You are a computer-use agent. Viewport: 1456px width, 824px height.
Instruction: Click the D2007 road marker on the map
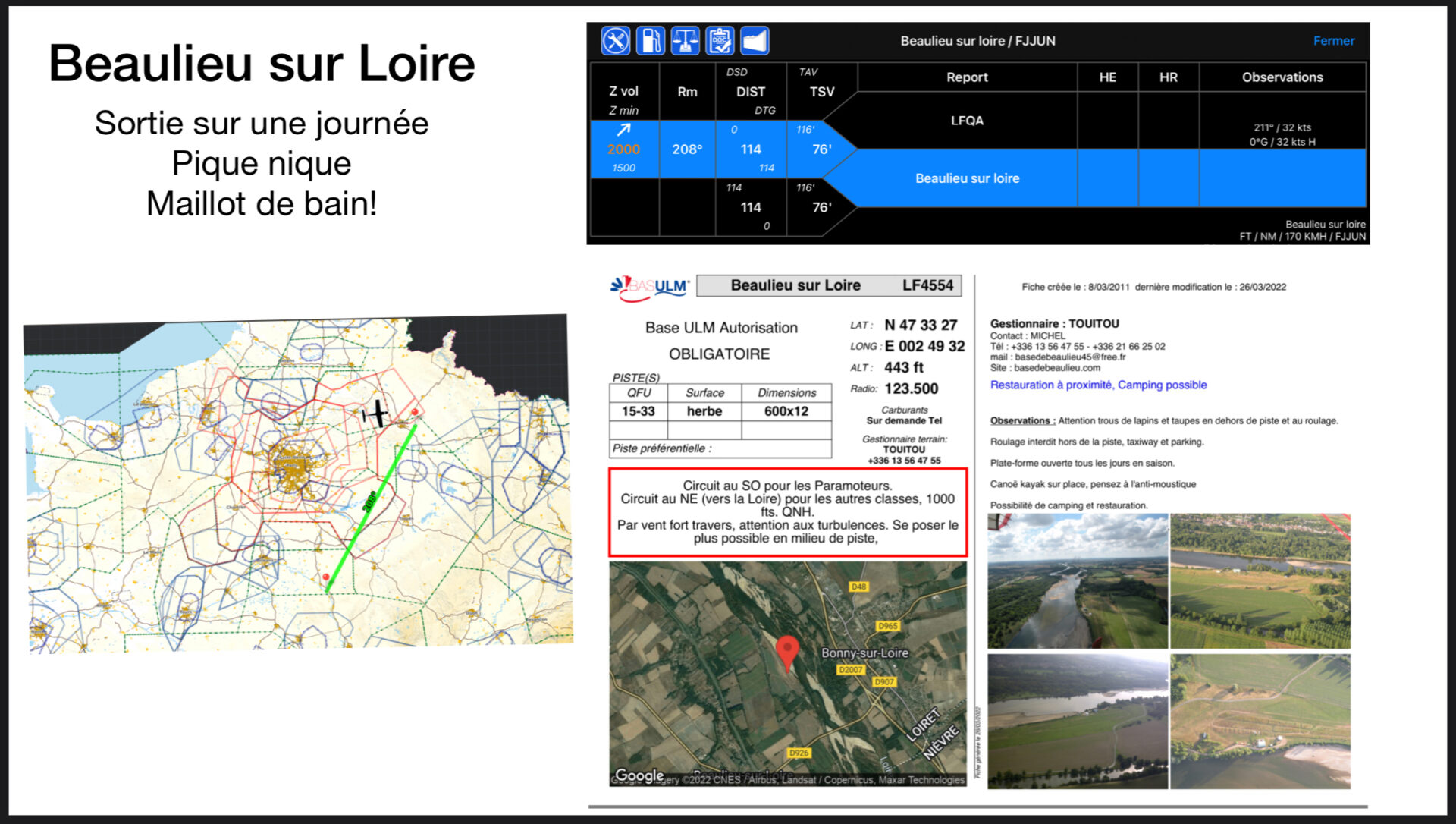point(850,670)
